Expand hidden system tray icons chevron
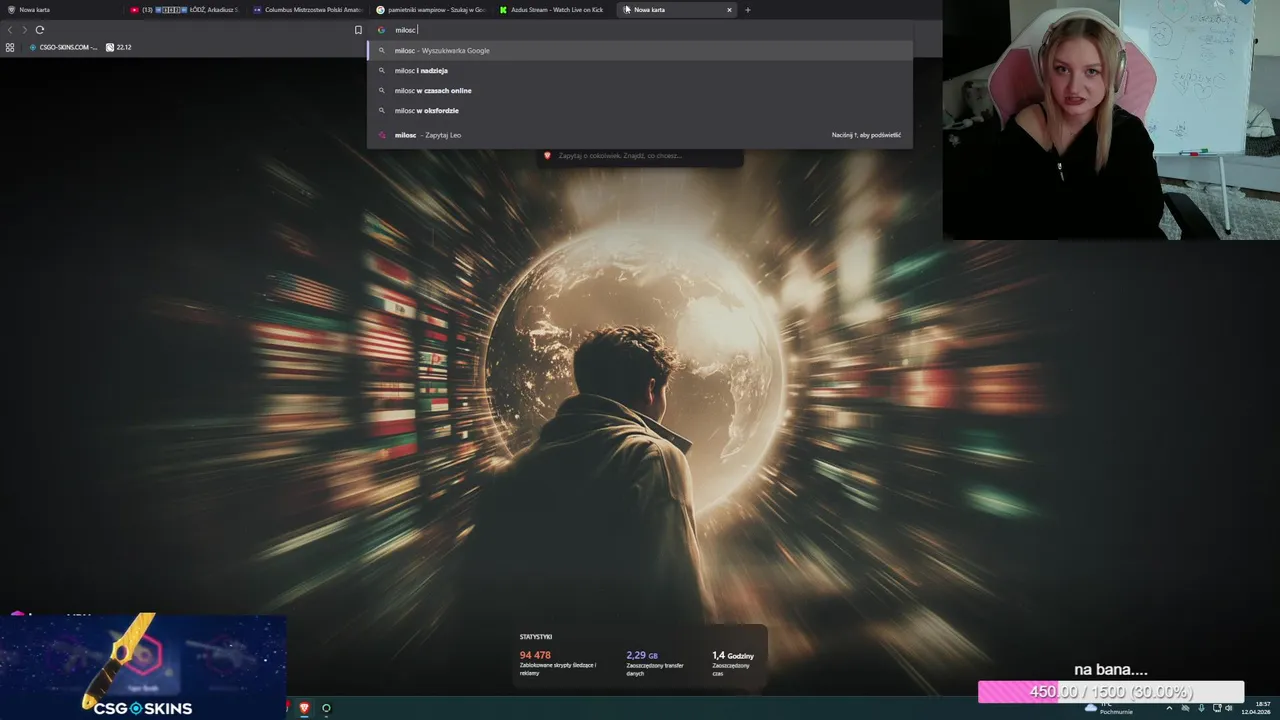The height and width of the screenshot is (720, 1280). 1169,708
